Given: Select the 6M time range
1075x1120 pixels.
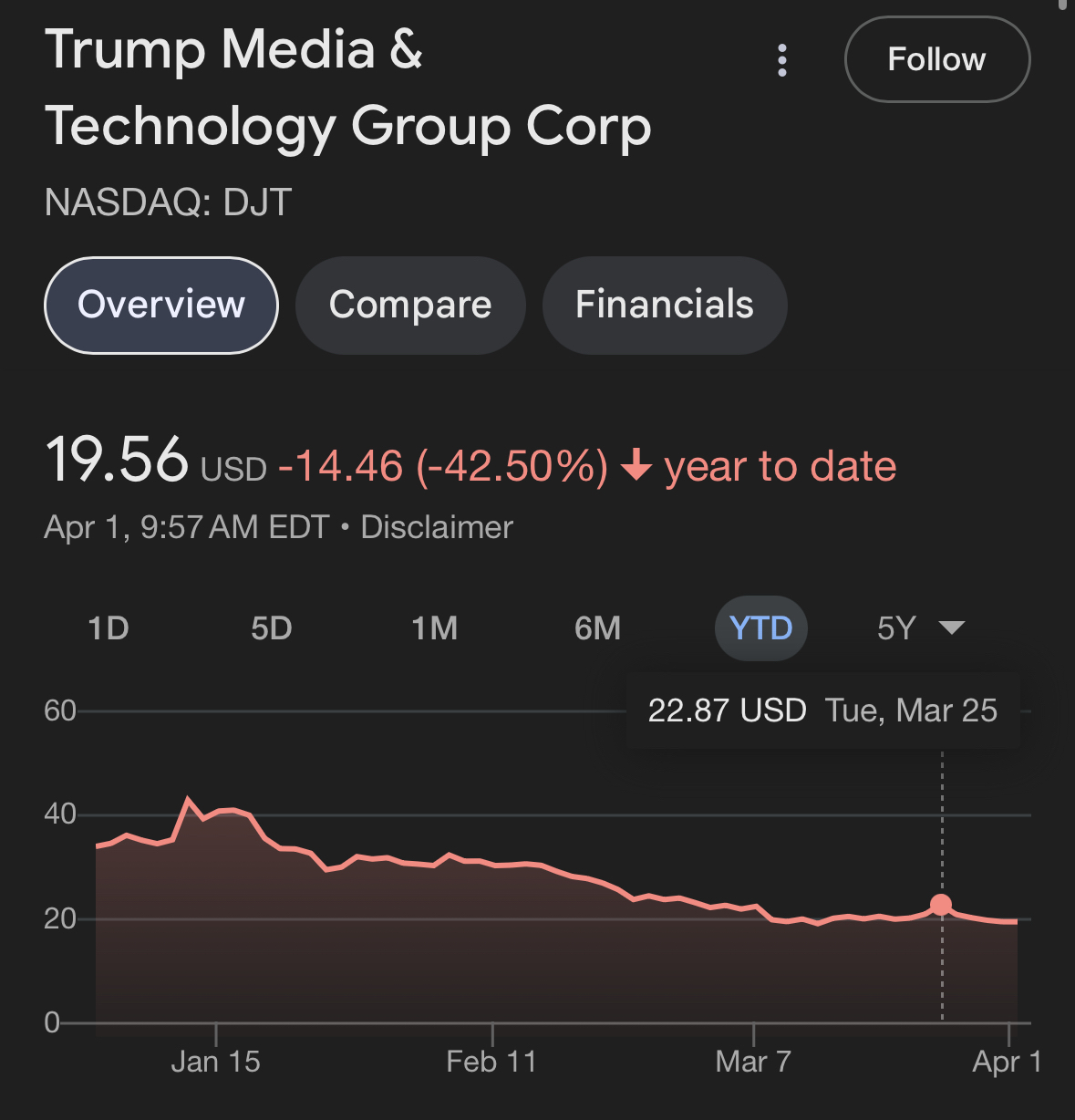Looking at the screenshot, I should coord(597,628).
